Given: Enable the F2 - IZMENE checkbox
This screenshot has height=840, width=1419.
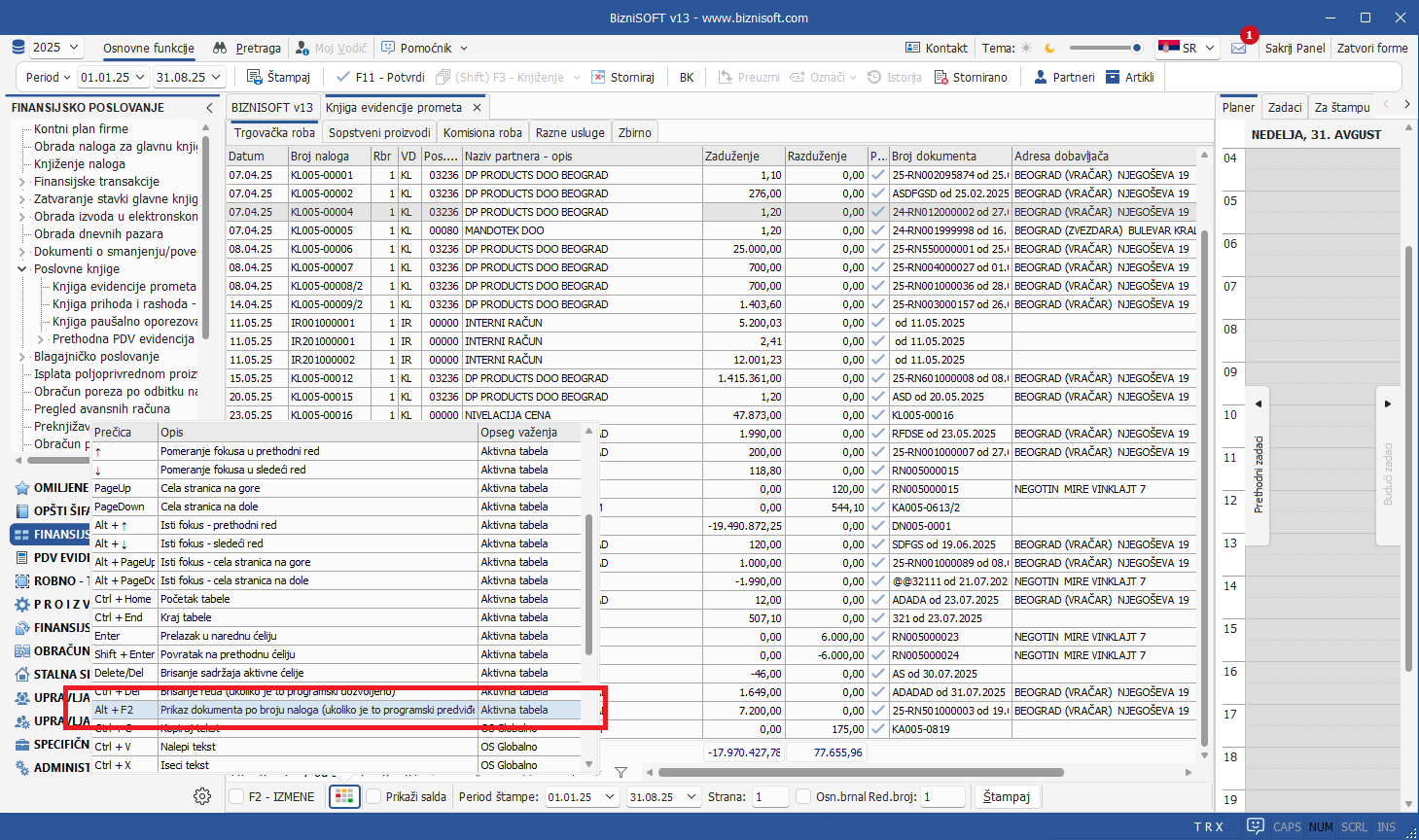Looking at the screenshot, I should 236,796.
